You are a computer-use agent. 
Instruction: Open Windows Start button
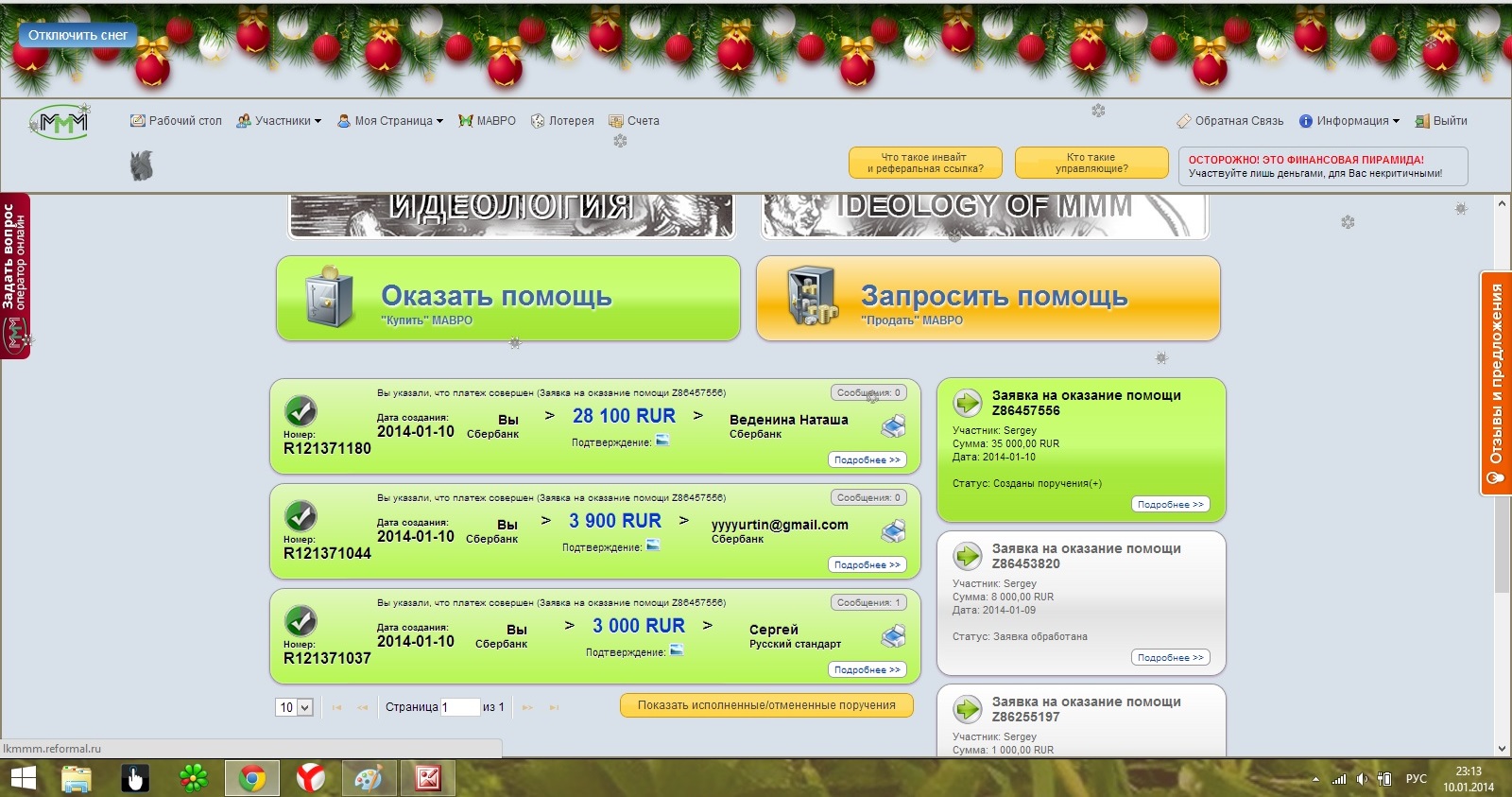tap(23, 778)
